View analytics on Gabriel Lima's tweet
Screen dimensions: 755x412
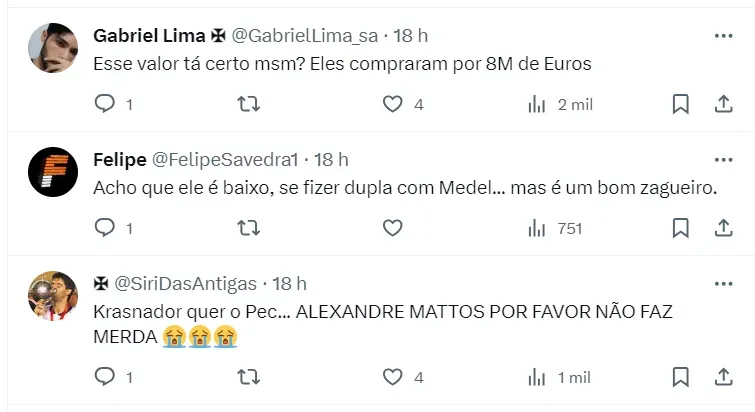[537, 104]
